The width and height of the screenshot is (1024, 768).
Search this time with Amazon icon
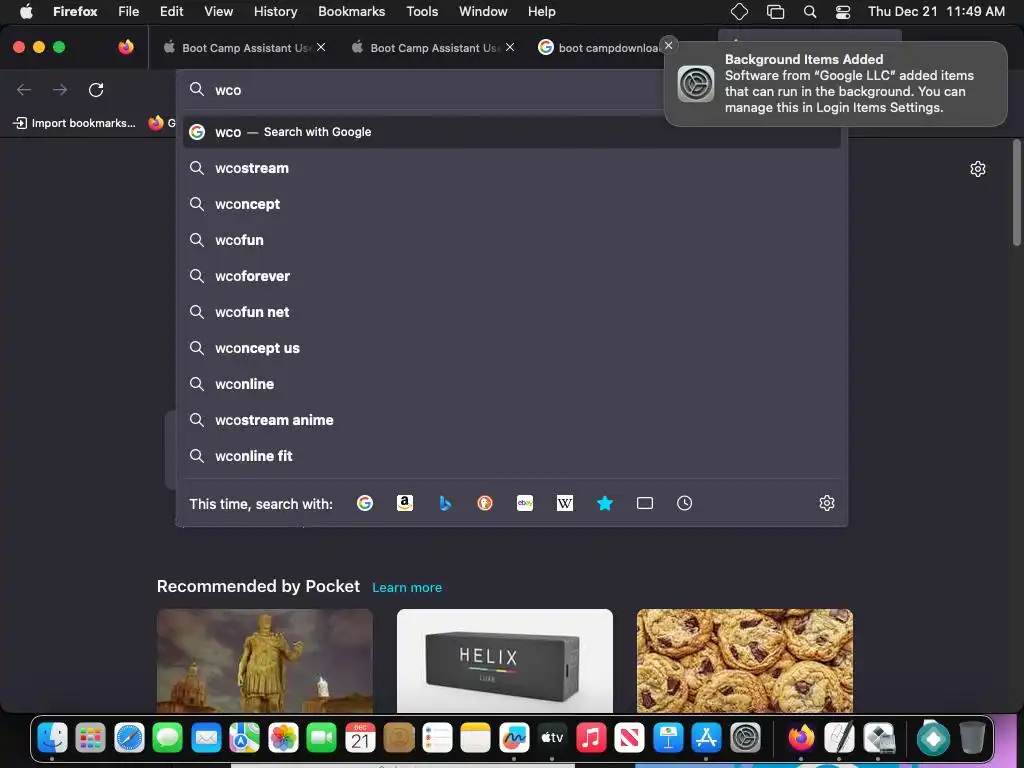click(x=405, y=503)
